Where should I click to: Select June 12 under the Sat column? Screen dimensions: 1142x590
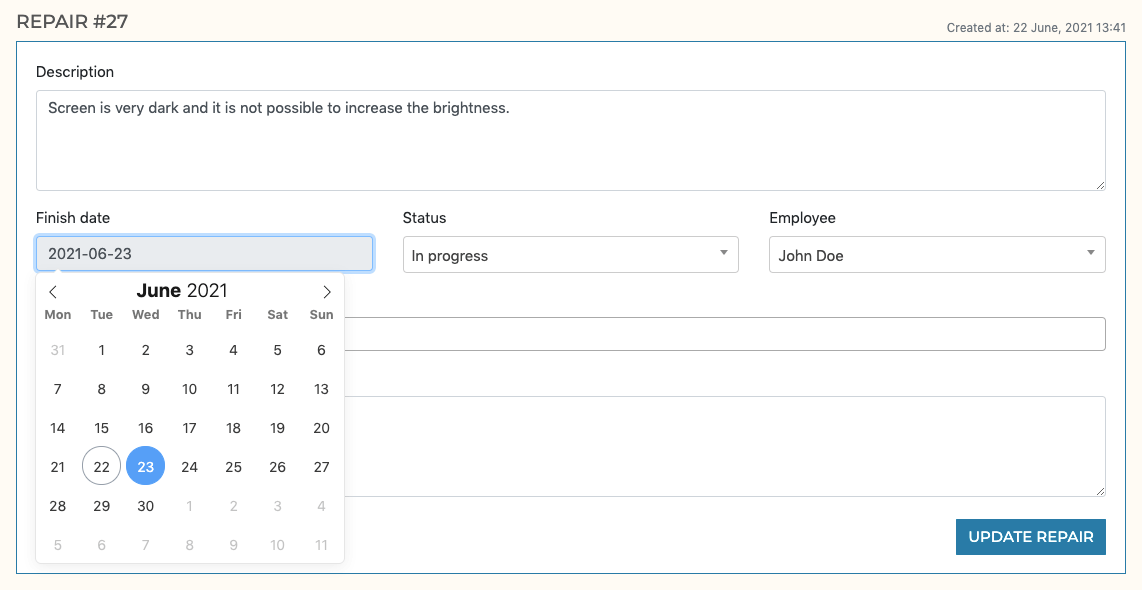(x=277, y=389)
